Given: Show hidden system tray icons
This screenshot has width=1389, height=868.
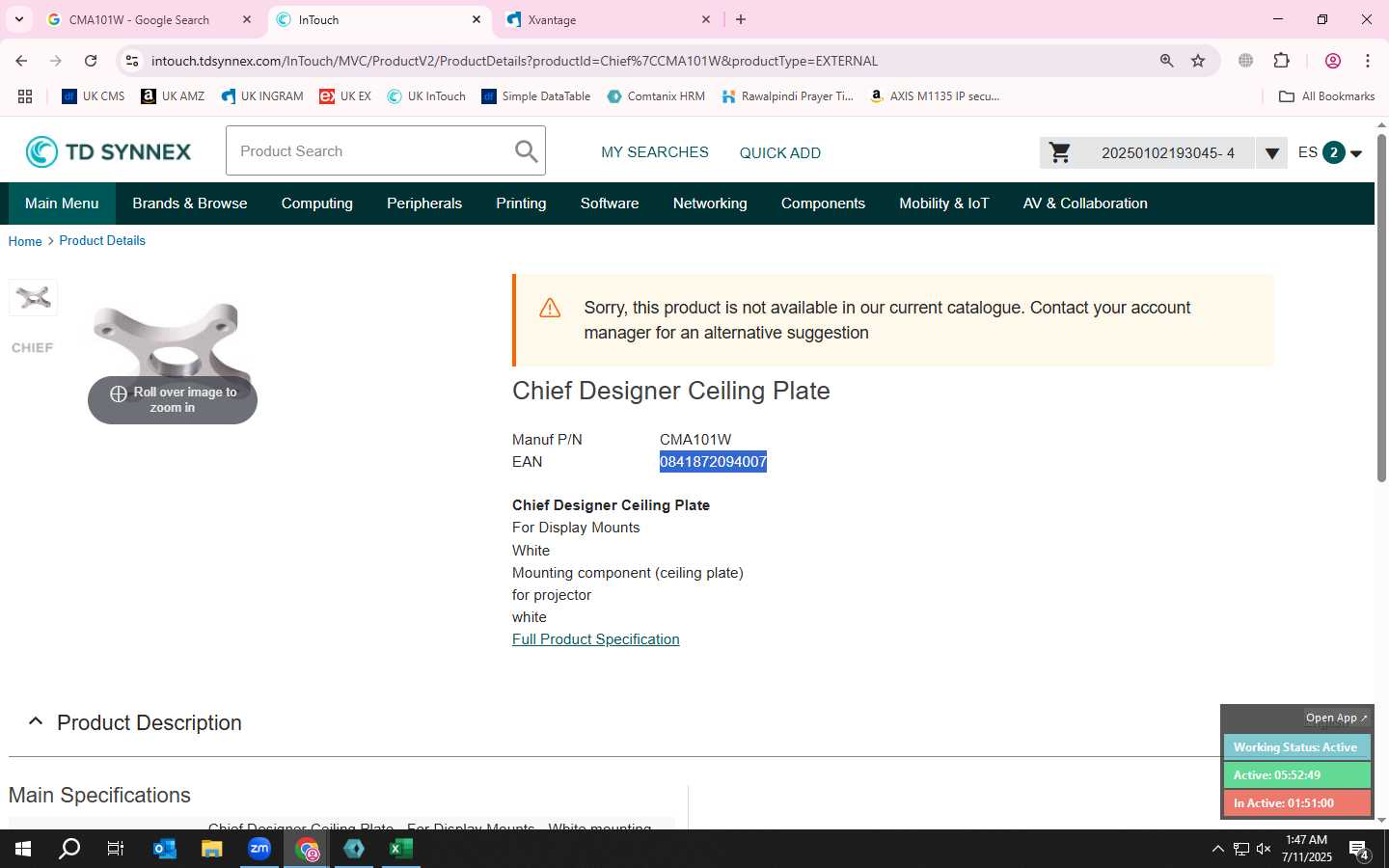Looking at the screenshot, I should 1217,849.
